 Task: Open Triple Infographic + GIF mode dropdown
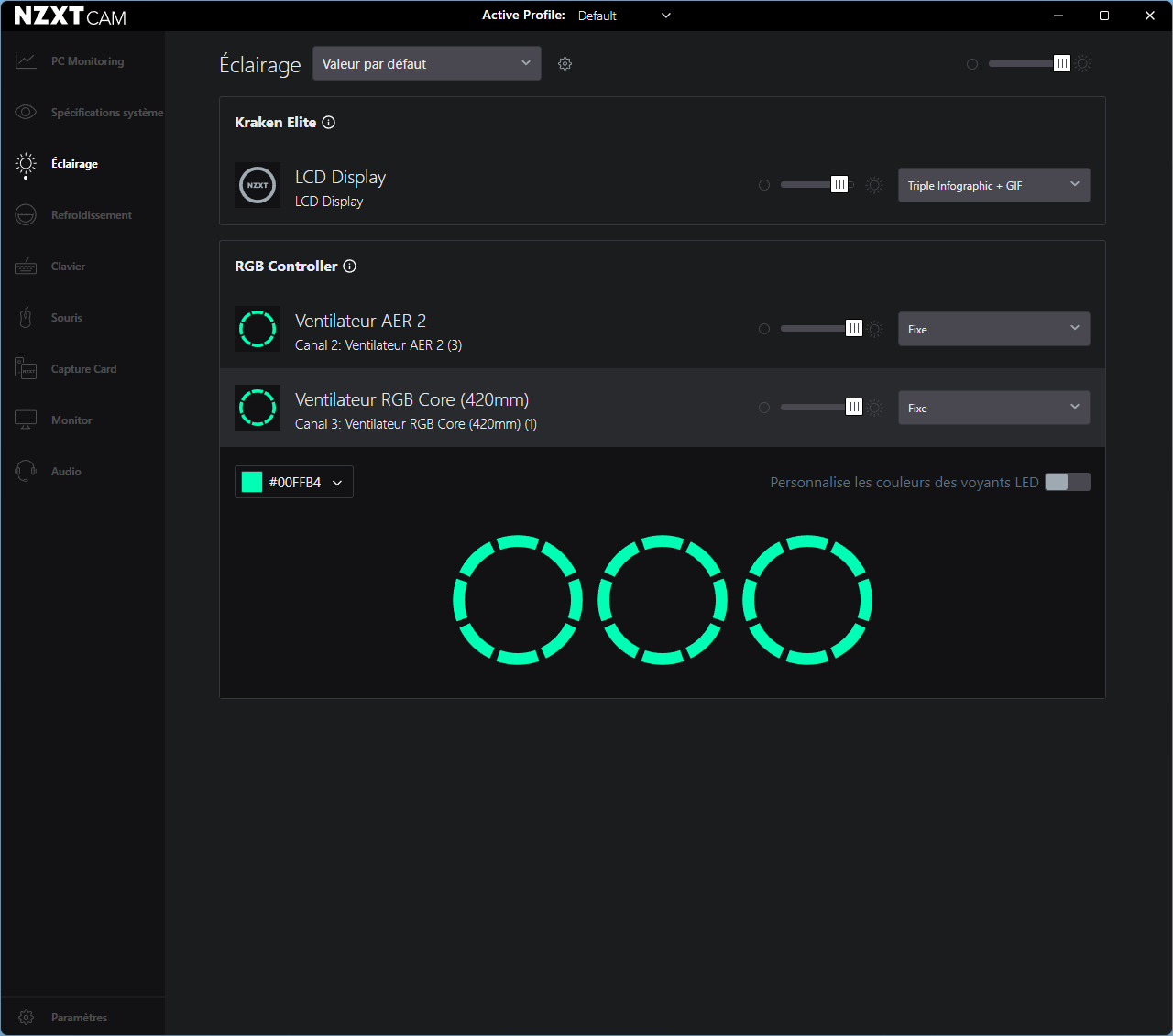(994, 185)
